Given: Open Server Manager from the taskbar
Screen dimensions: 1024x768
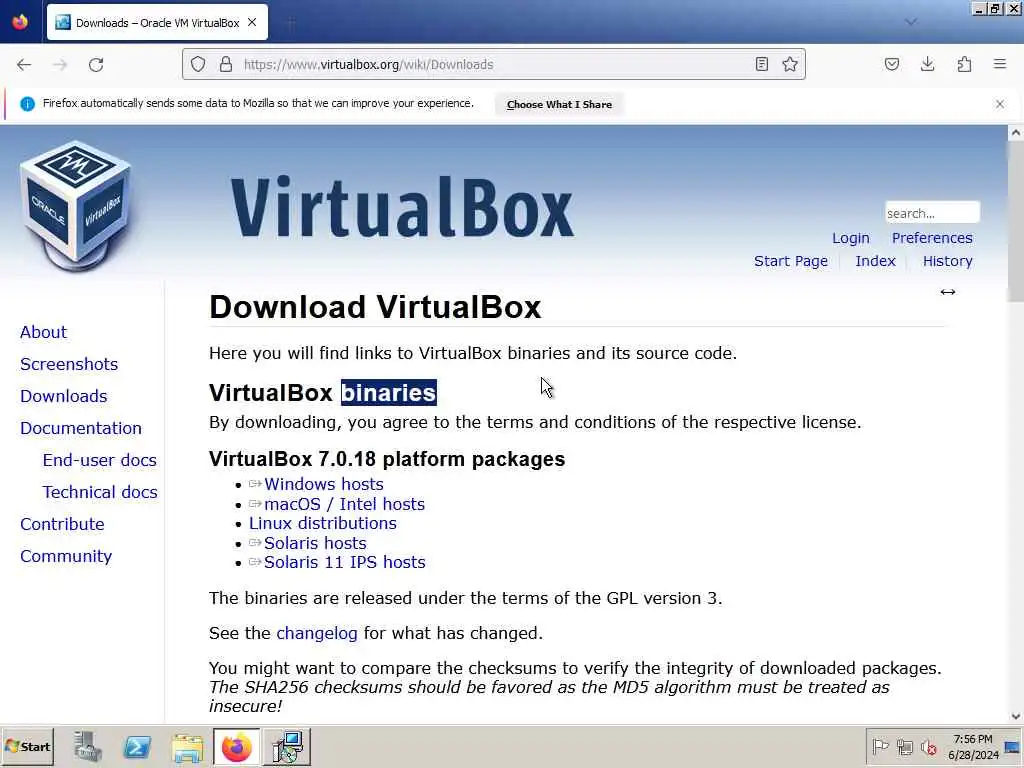Looking at the screenshot, I should click(88, 746).
